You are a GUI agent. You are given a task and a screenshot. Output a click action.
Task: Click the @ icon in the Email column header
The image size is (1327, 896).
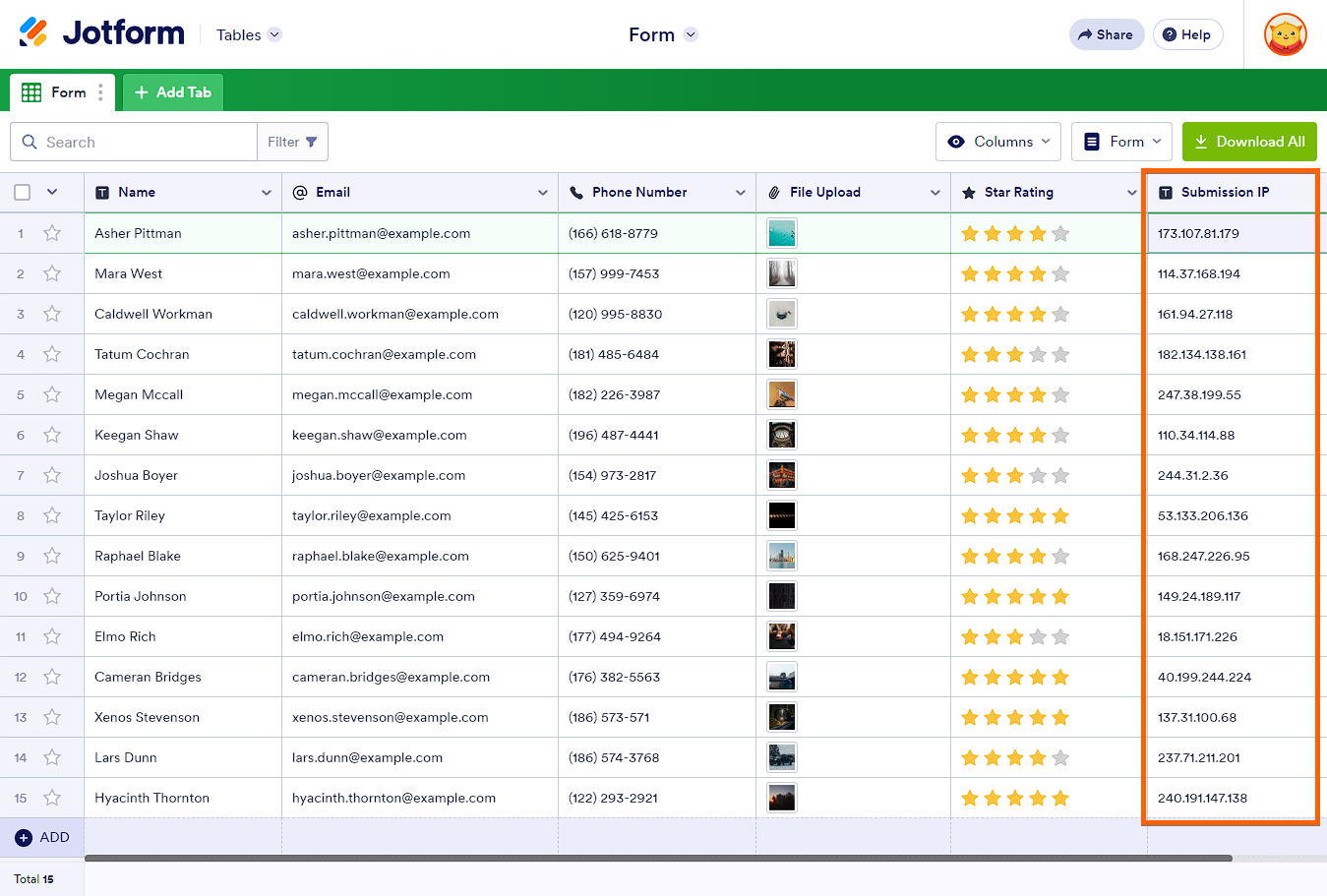[299, 192]
